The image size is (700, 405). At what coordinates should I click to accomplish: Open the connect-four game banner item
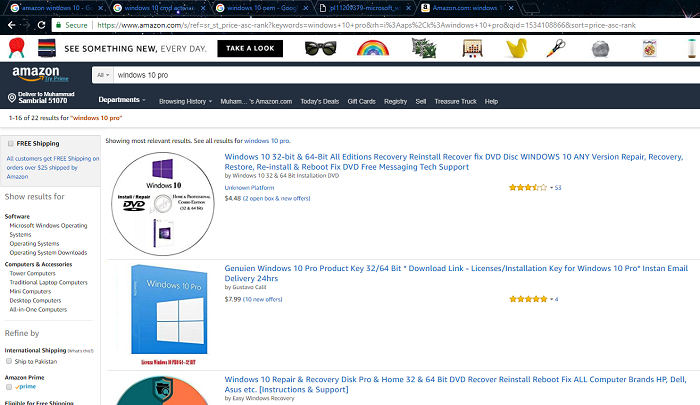point(472,48)
